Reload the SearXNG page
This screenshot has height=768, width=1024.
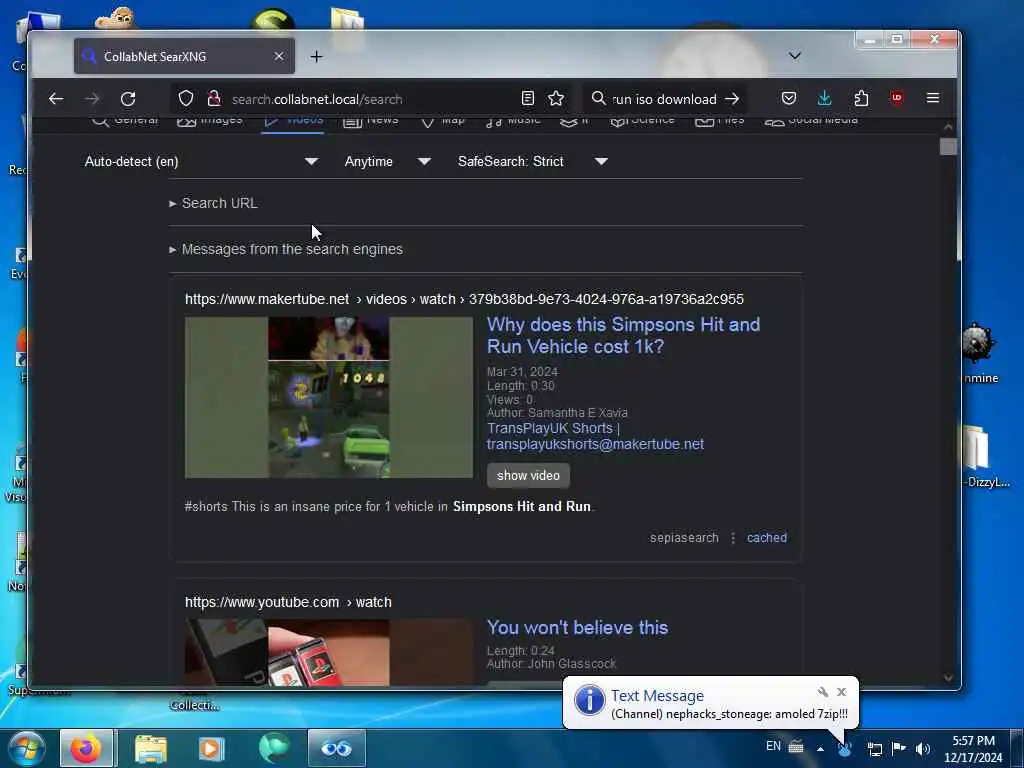[x=128, y=99]
